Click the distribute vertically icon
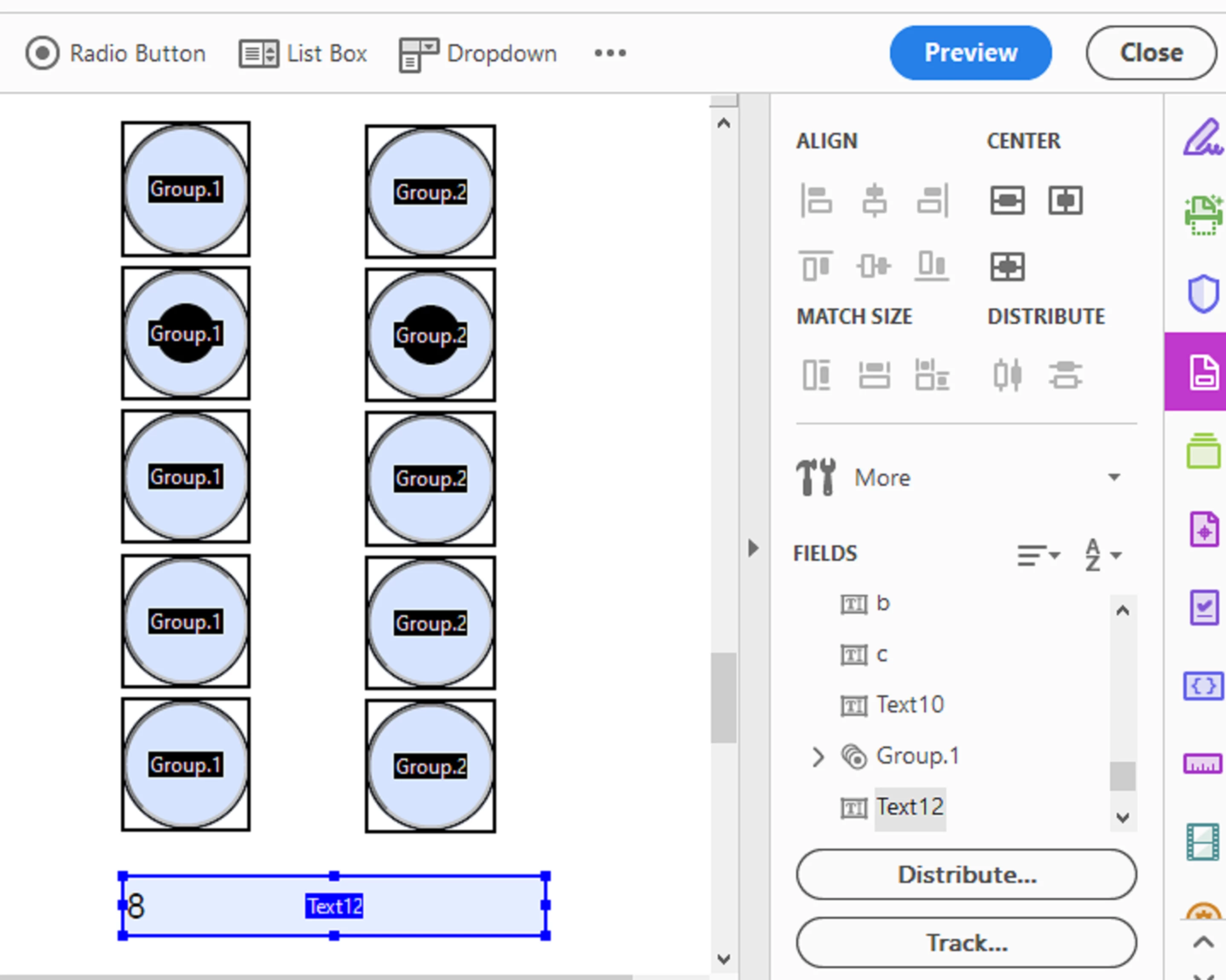The height and width of the screenshot is (980, 1226). tap(1065, 375)
